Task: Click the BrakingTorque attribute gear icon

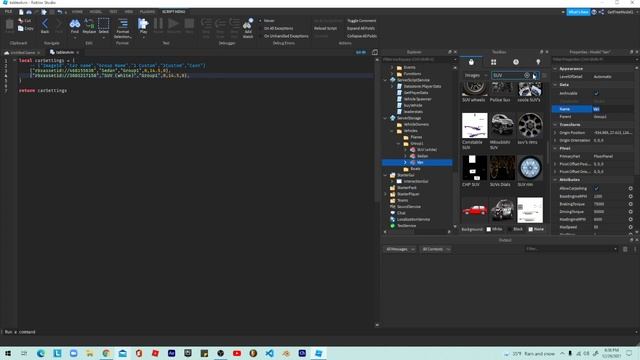Action: click(631, 204)
